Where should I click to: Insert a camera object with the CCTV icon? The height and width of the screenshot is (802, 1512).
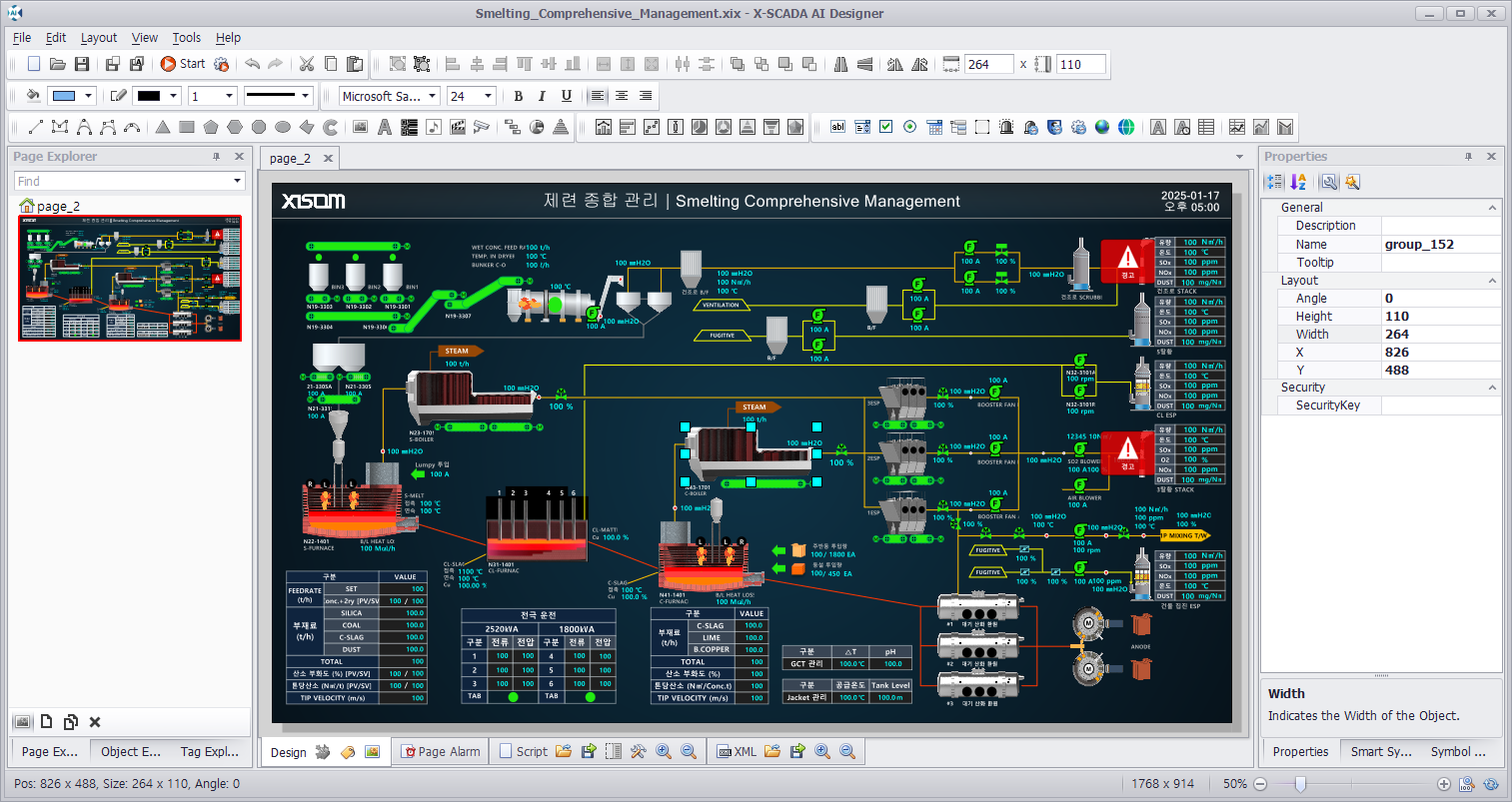click(482, 127)
